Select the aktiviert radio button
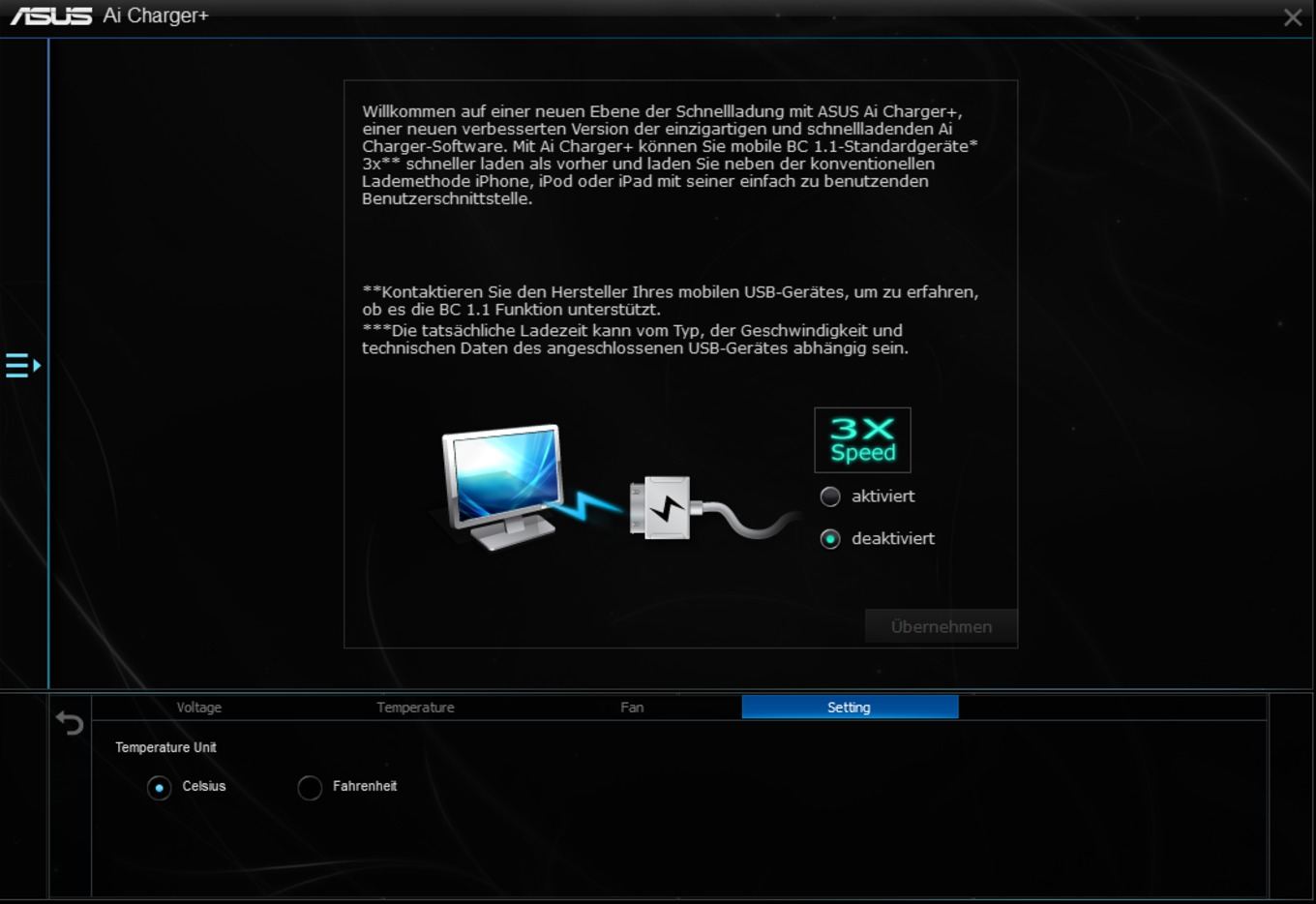This screenshot has height=904, width=1316. point(830,497)
